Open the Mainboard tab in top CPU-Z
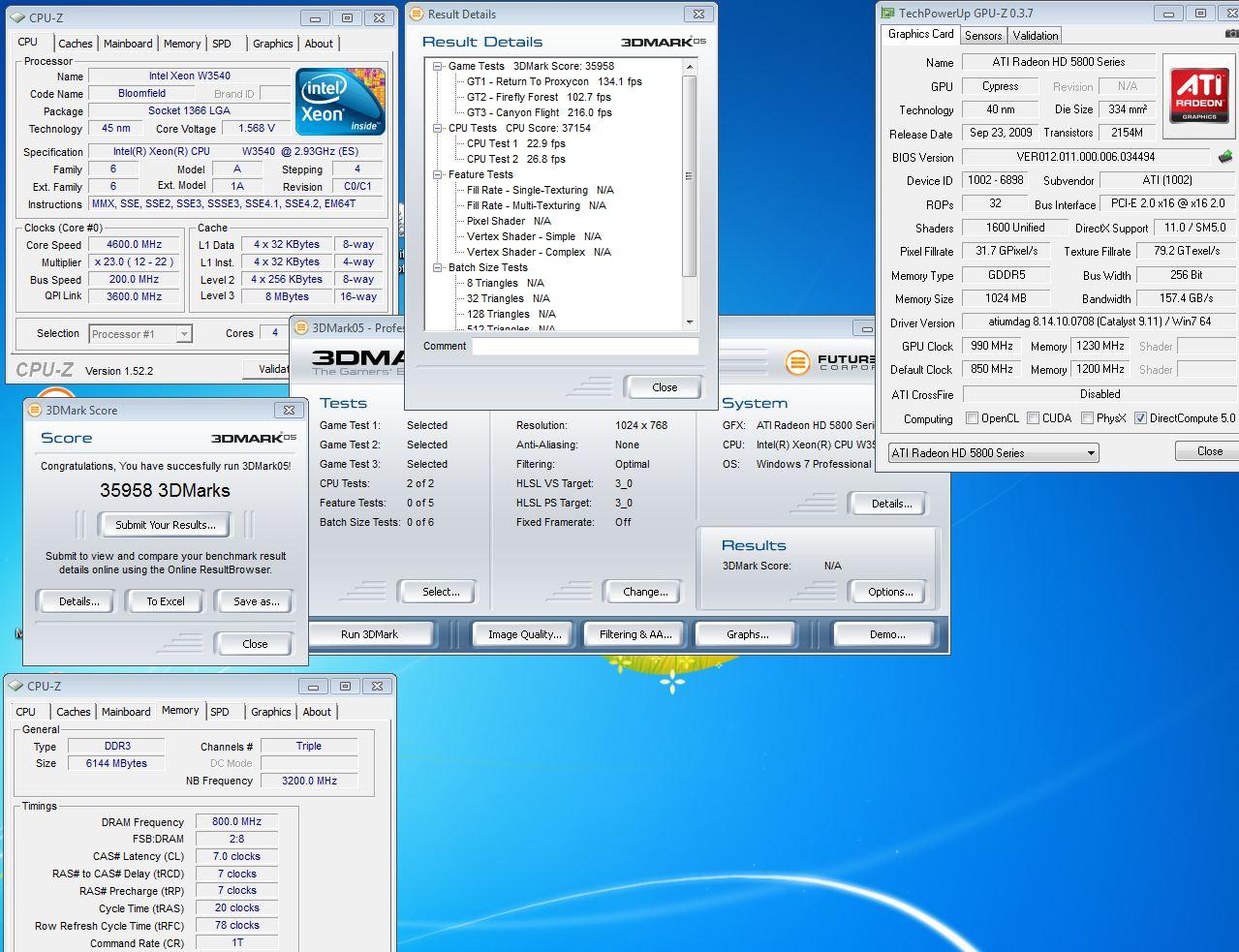Screen dimensions: 1239x952 pos(128,44)
